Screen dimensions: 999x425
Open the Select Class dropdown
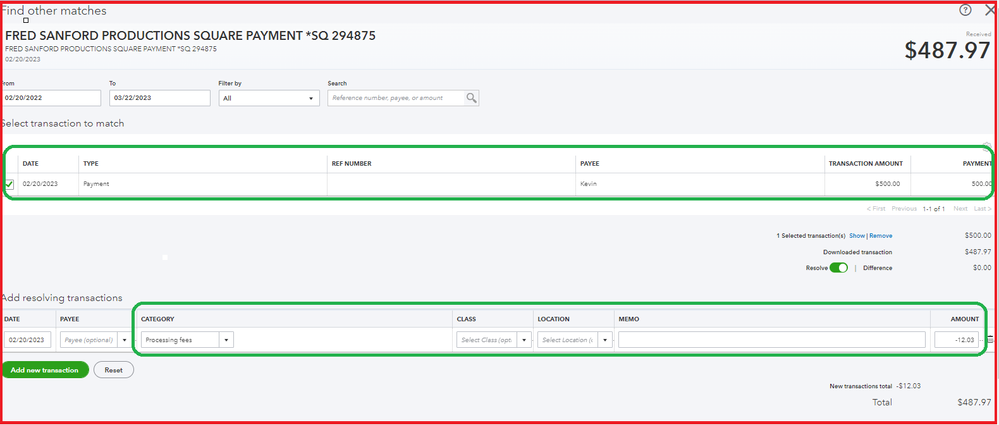(524, 340)
